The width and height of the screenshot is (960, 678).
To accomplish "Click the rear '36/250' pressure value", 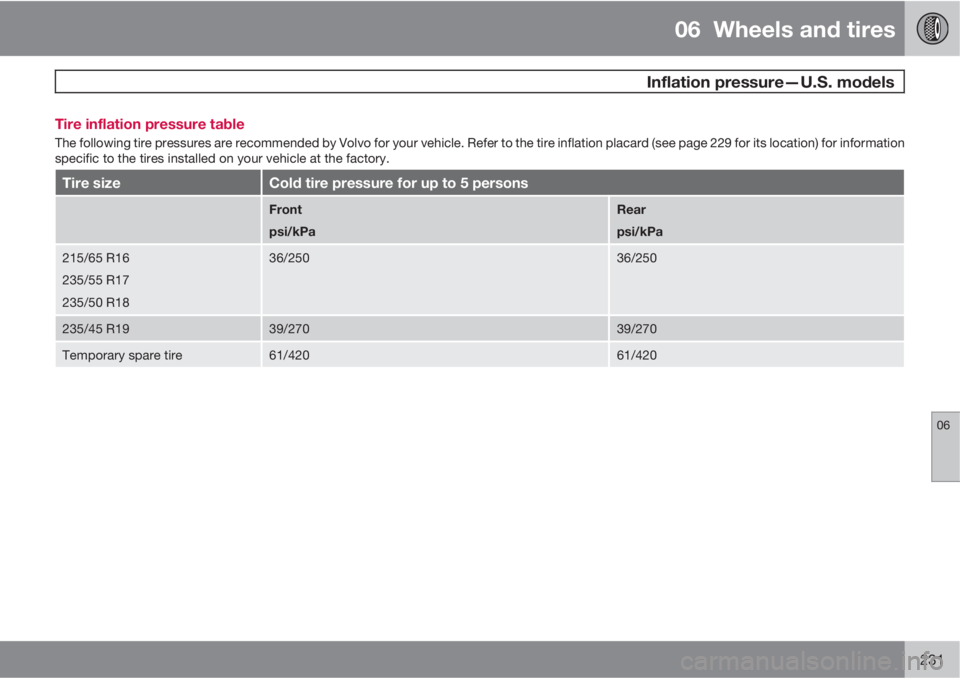I will pyautogui.click(x=637, y=258).
